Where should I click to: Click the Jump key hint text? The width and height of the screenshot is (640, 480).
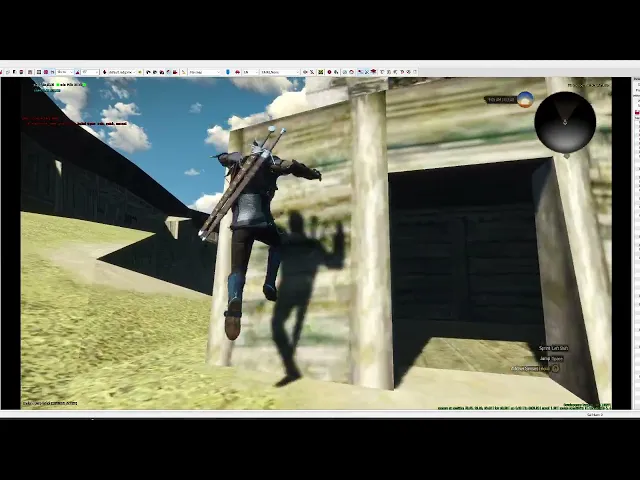551,358
